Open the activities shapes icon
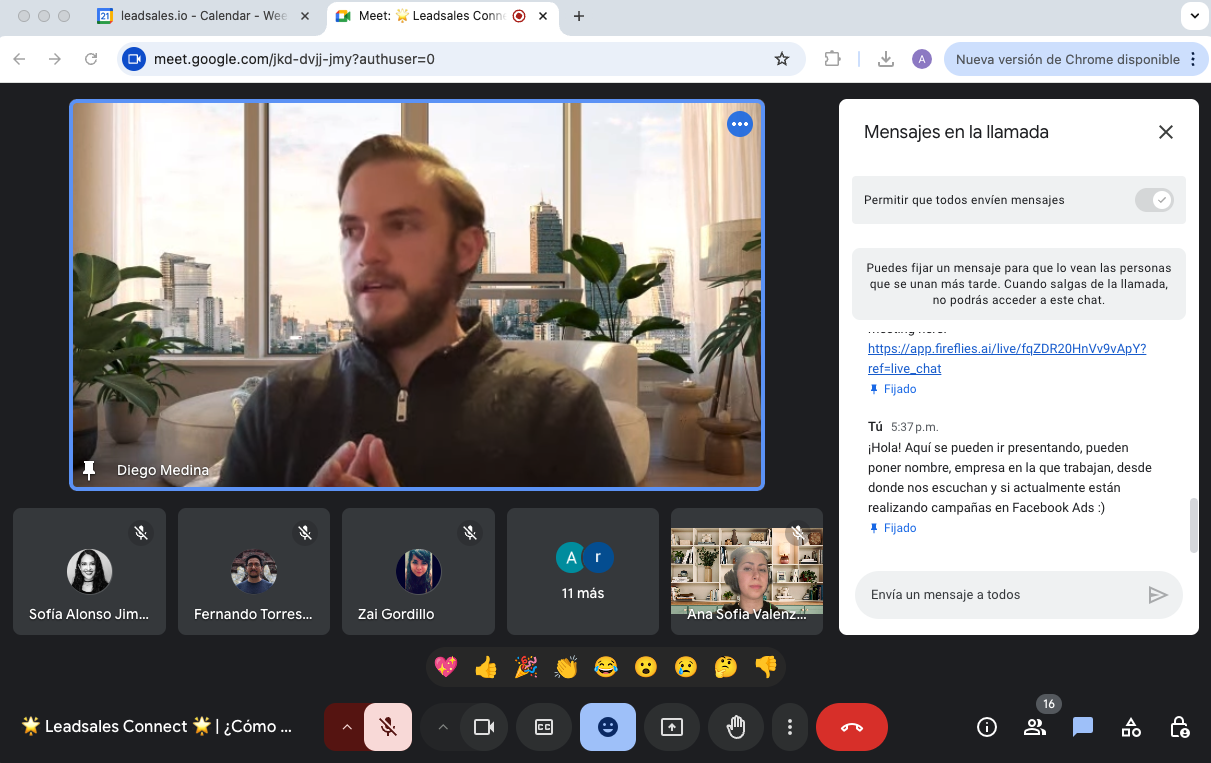 (x=1131, y=727)
